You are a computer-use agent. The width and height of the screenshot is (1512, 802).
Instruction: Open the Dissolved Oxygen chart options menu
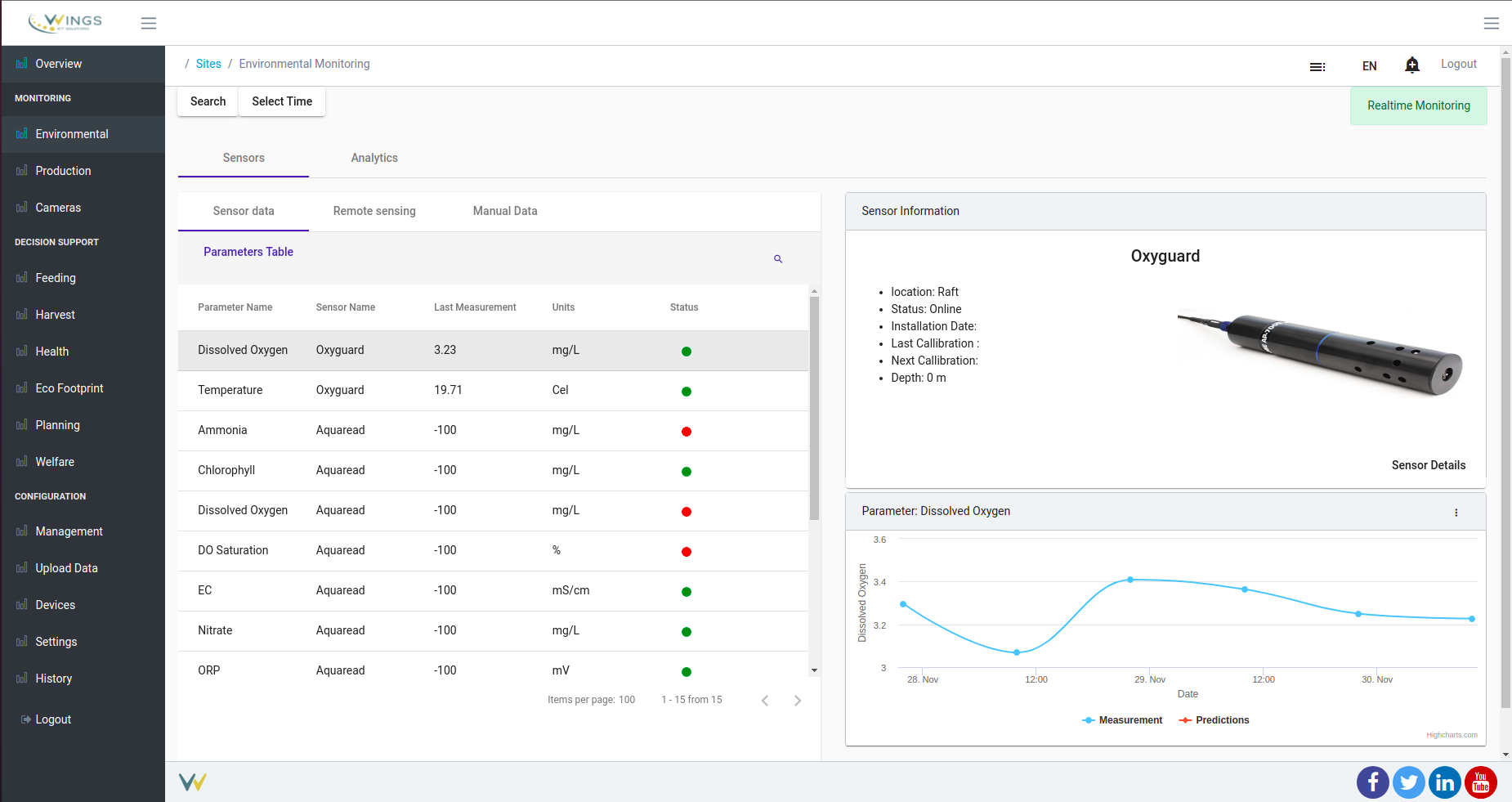coord(1456,513)
